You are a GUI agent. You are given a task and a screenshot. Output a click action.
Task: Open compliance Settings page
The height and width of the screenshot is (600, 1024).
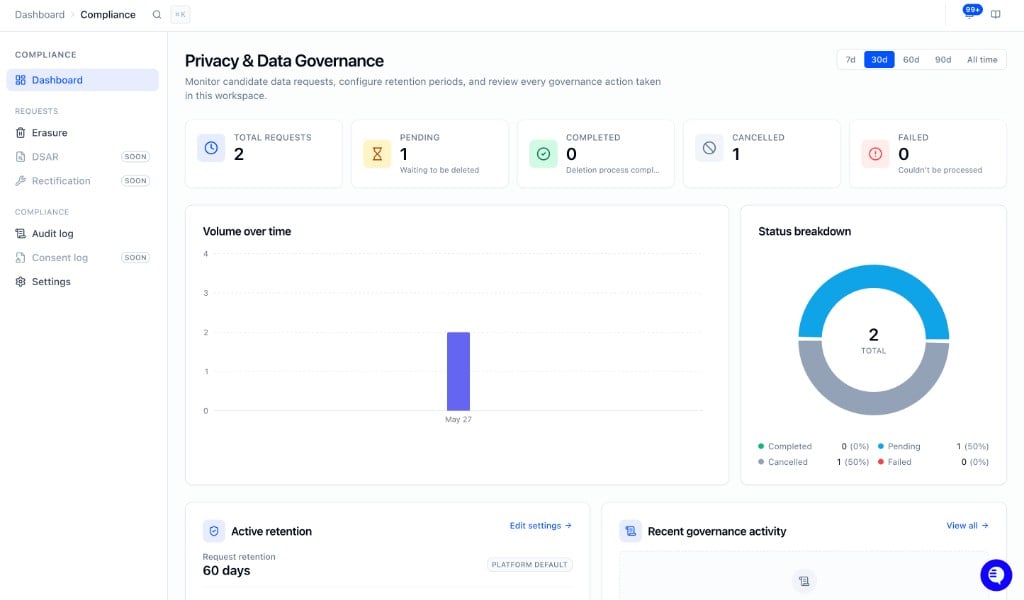(x=82, y=281)
